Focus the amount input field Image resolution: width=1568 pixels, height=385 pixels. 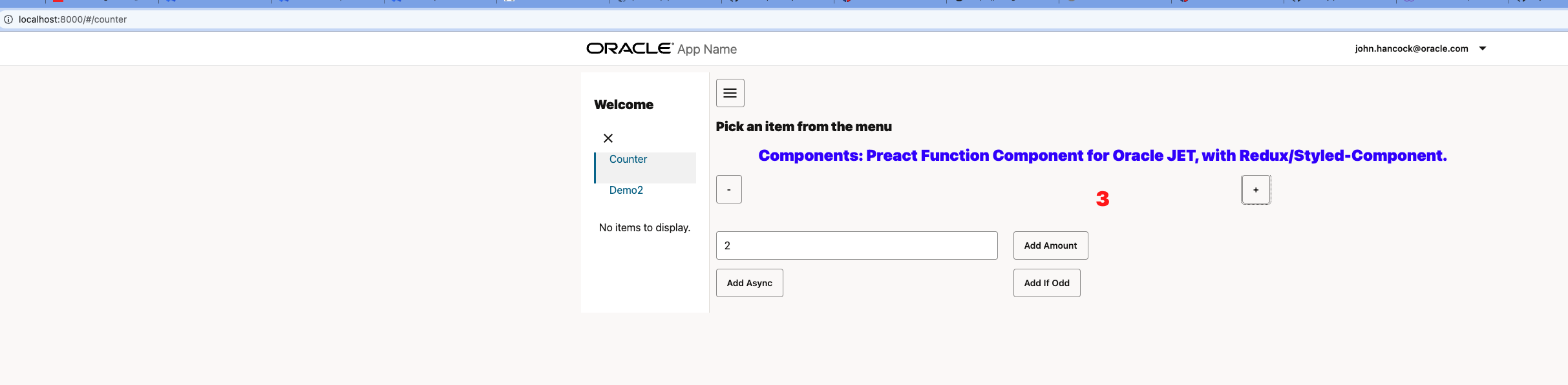(x=856, y=245)
